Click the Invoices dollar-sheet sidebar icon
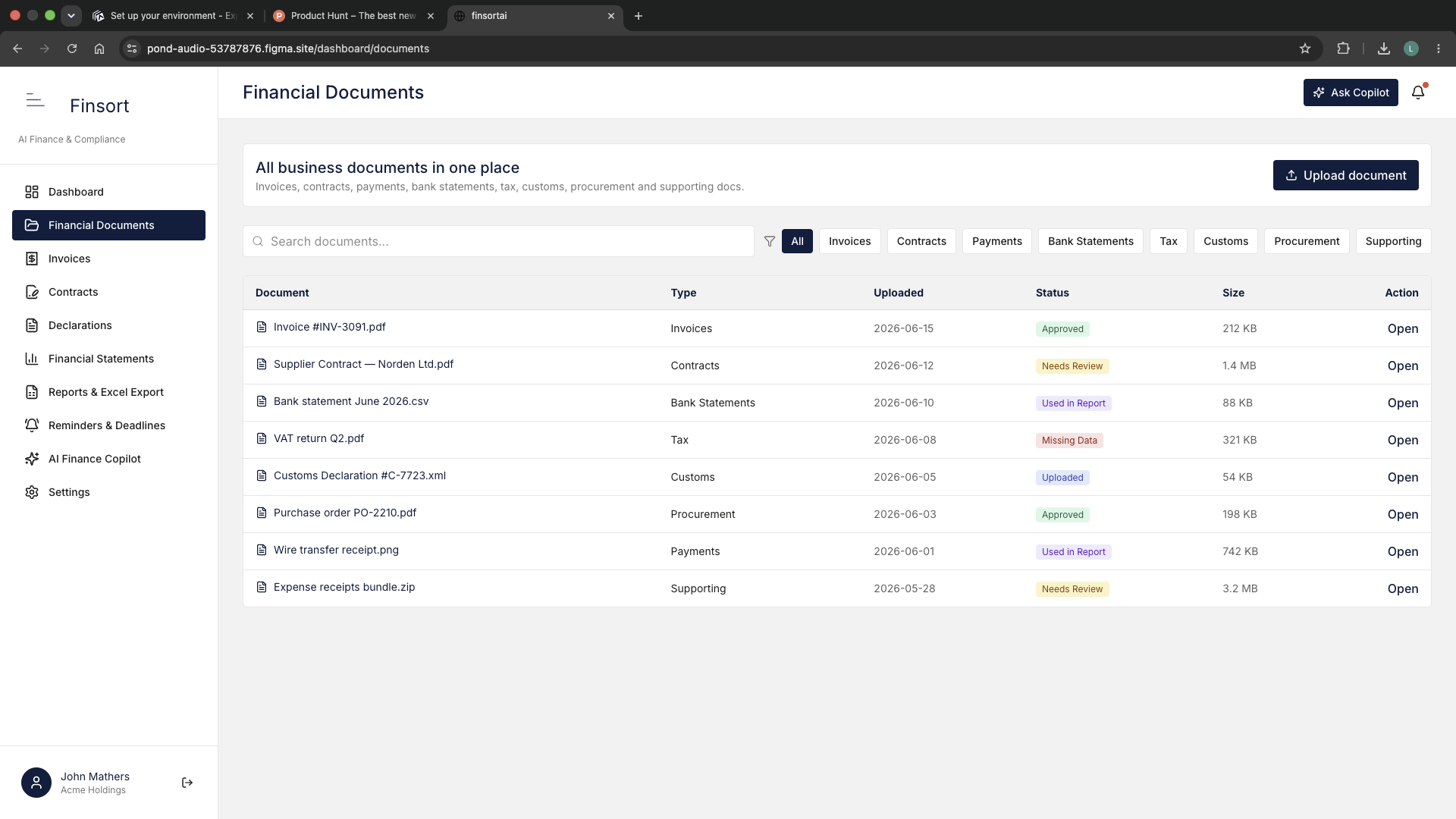 [x=32, y=259]
